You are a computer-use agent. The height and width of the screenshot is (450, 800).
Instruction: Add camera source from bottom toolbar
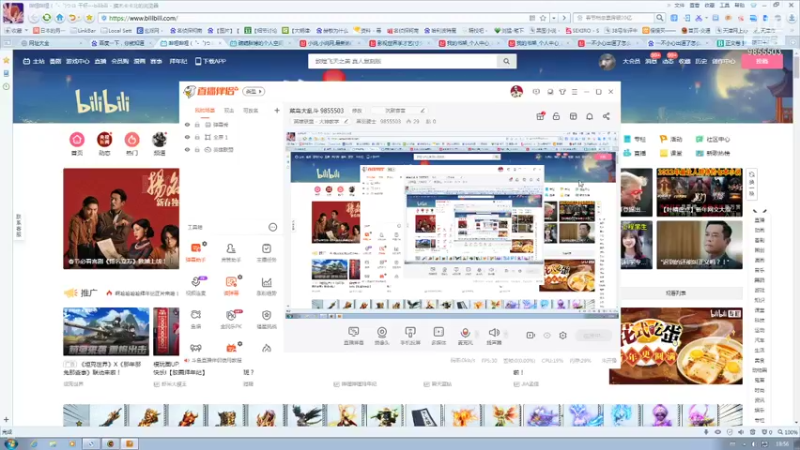[382, 336]
